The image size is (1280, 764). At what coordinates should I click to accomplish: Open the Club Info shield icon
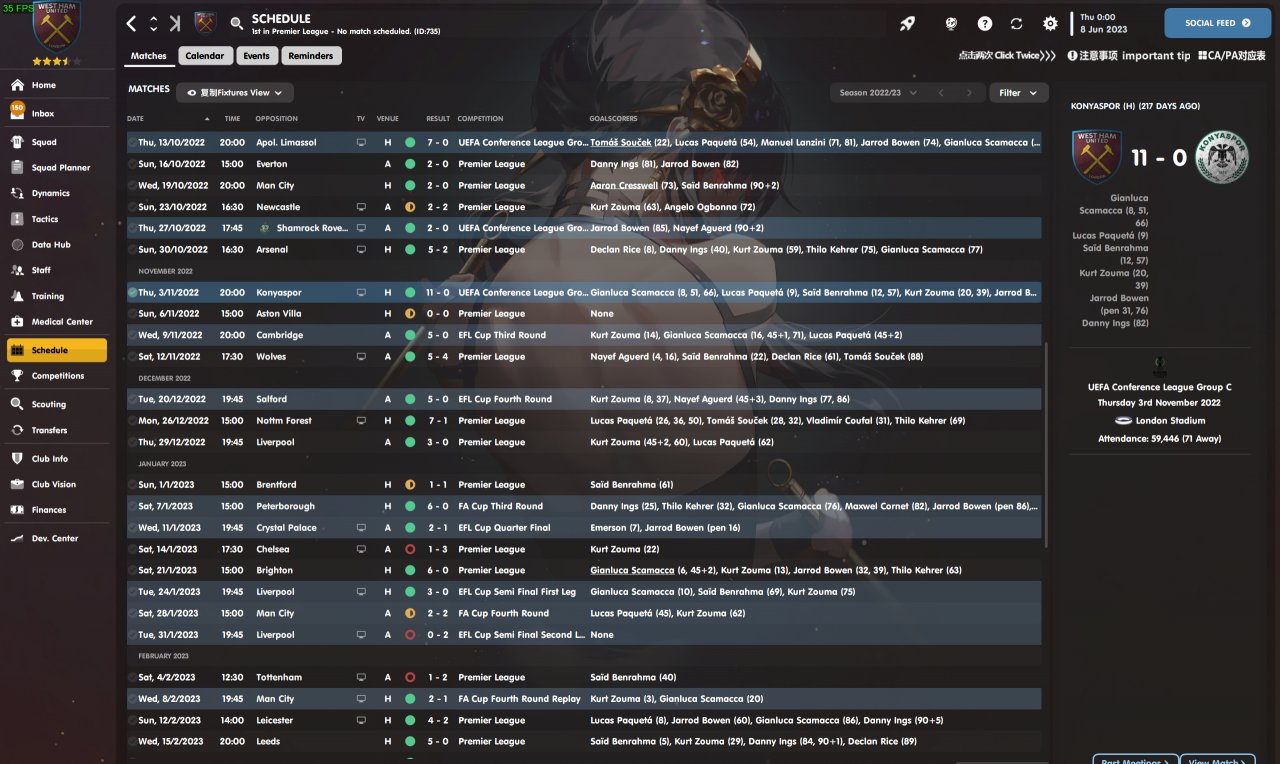pos(17,459)
